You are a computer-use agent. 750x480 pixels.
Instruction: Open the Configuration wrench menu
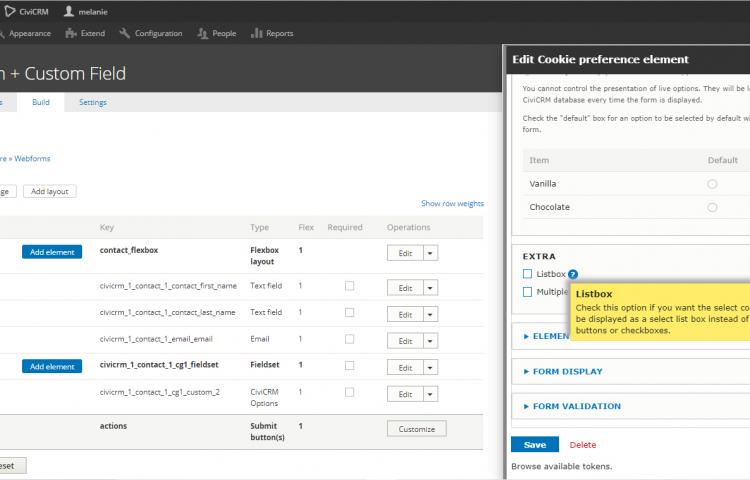[125, 33]
